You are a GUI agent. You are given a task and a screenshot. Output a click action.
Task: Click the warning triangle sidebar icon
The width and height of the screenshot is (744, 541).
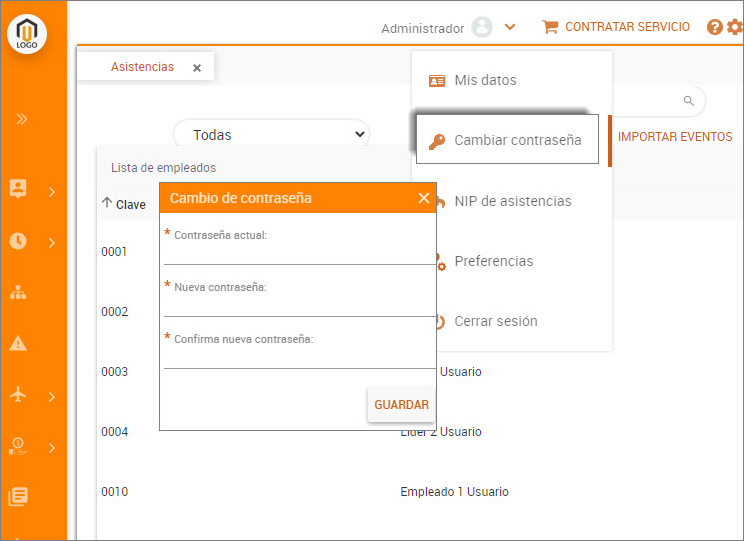(18, 344)
